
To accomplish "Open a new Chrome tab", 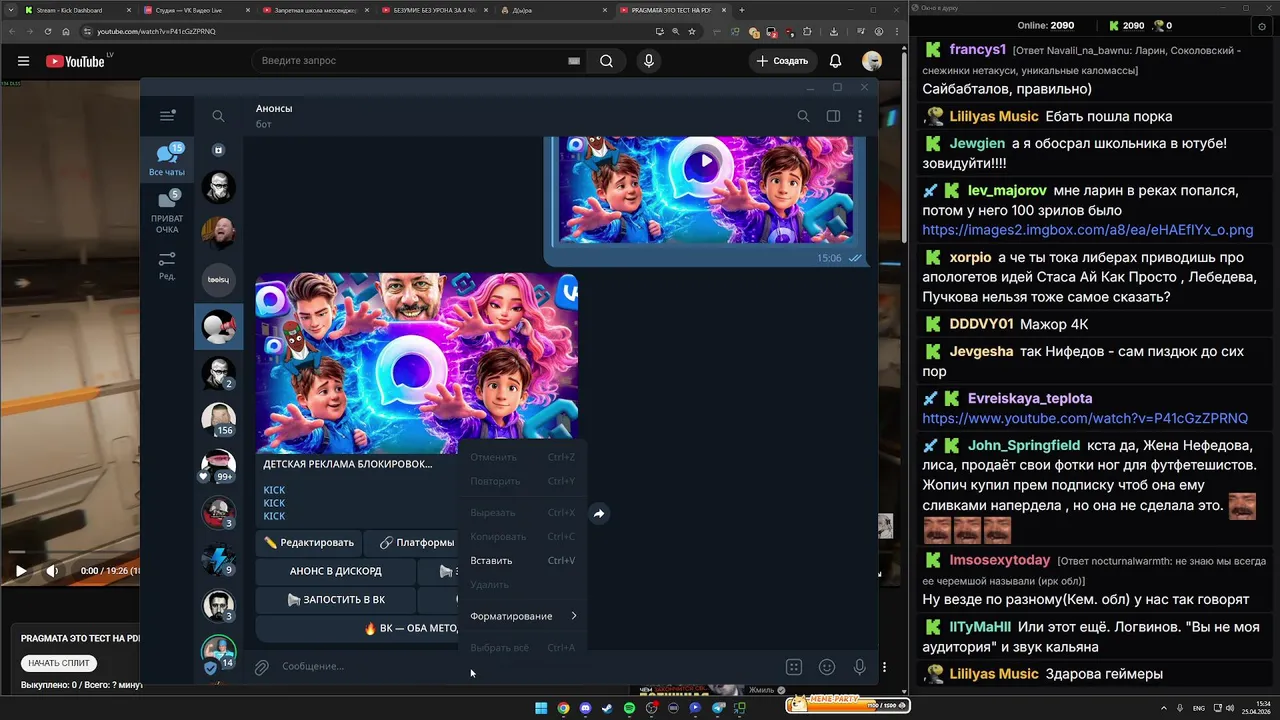I will [x=741, y=10].
